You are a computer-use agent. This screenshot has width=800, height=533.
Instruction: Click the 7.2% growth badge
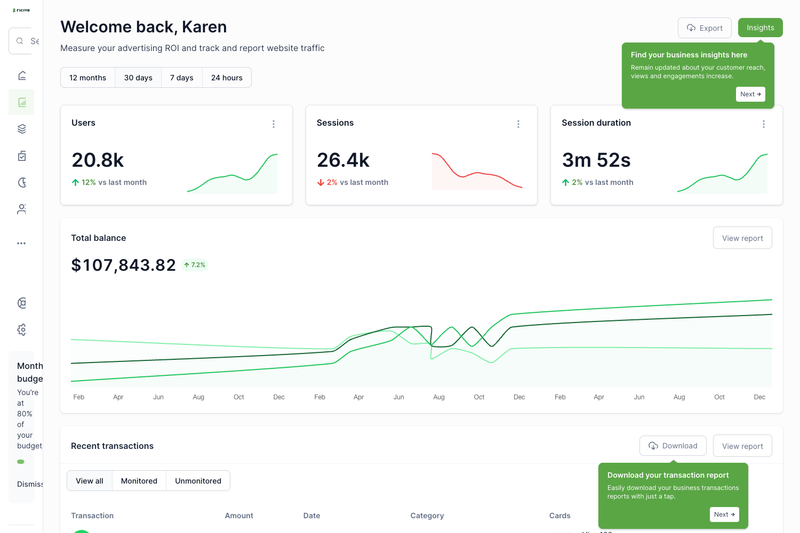(x=194, y=265)
